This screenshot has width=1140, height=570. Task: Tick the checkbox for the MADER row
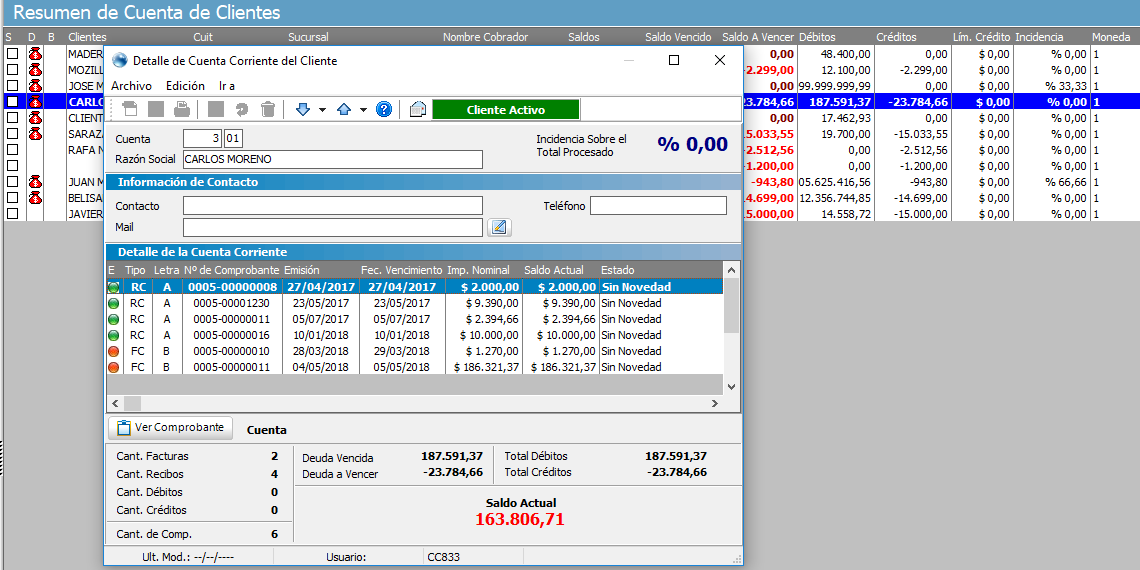pyautogui.click(x=12, y=54)
